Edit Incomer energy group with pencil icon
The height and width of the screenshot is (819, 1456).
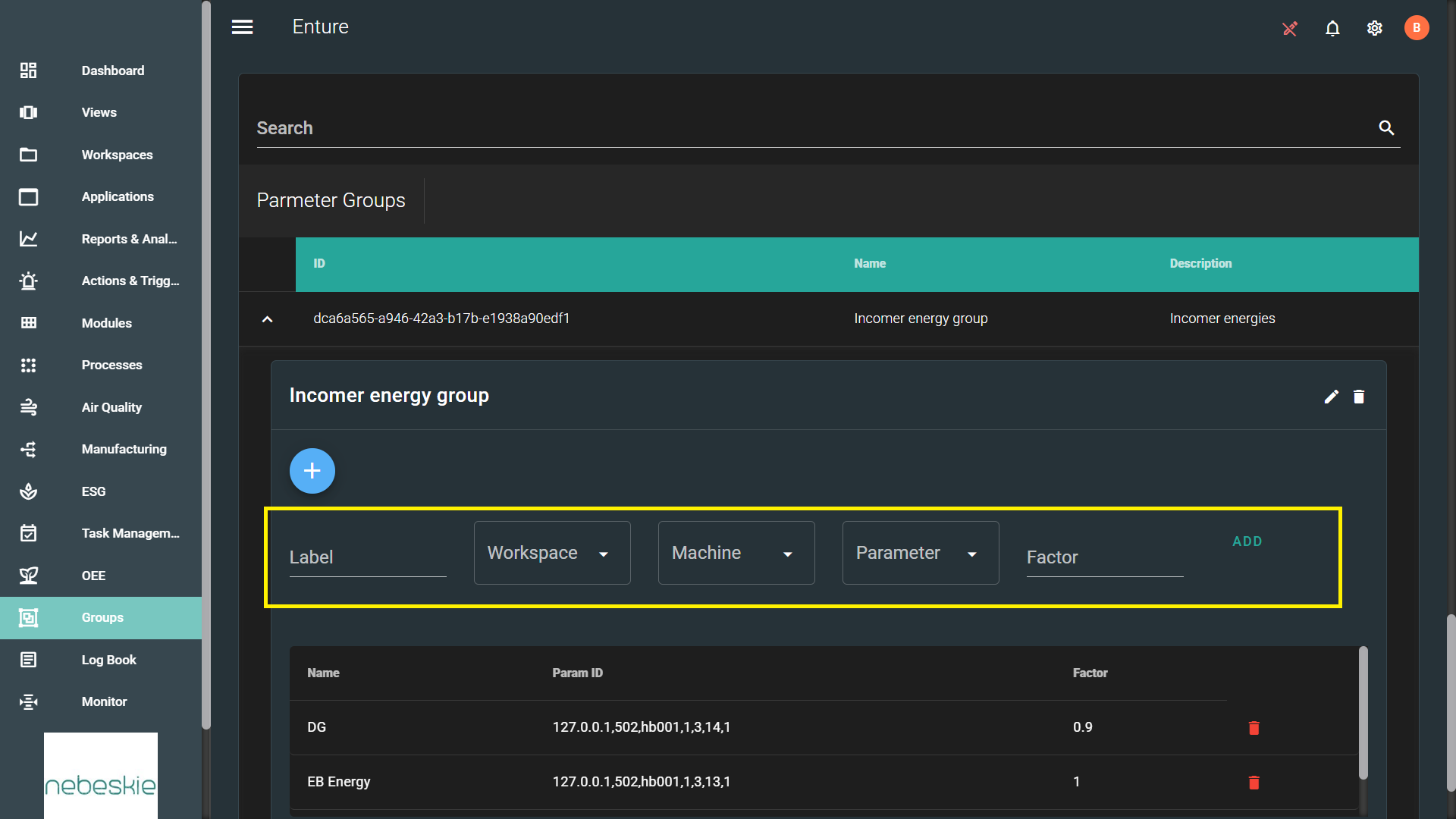(1332, 397)
